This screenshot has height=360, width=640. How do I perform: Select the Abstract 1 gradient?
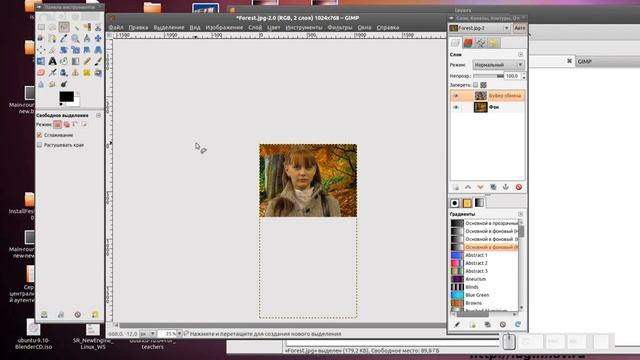point(484,255)
